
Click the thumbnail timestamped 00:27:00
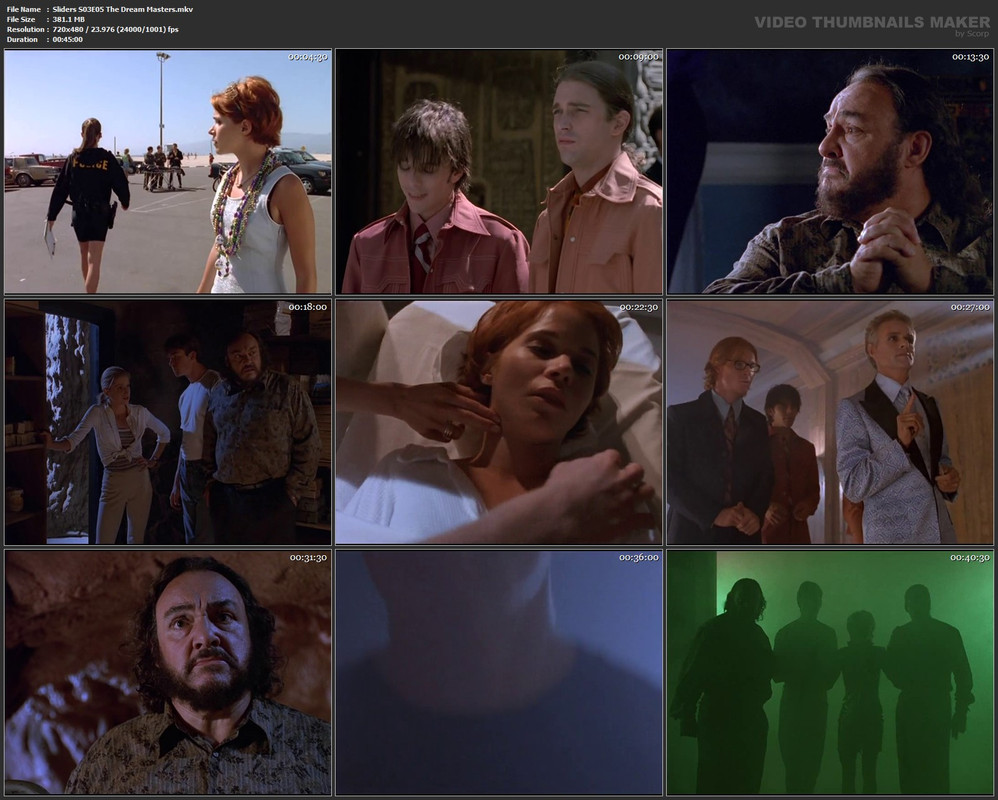830,422
